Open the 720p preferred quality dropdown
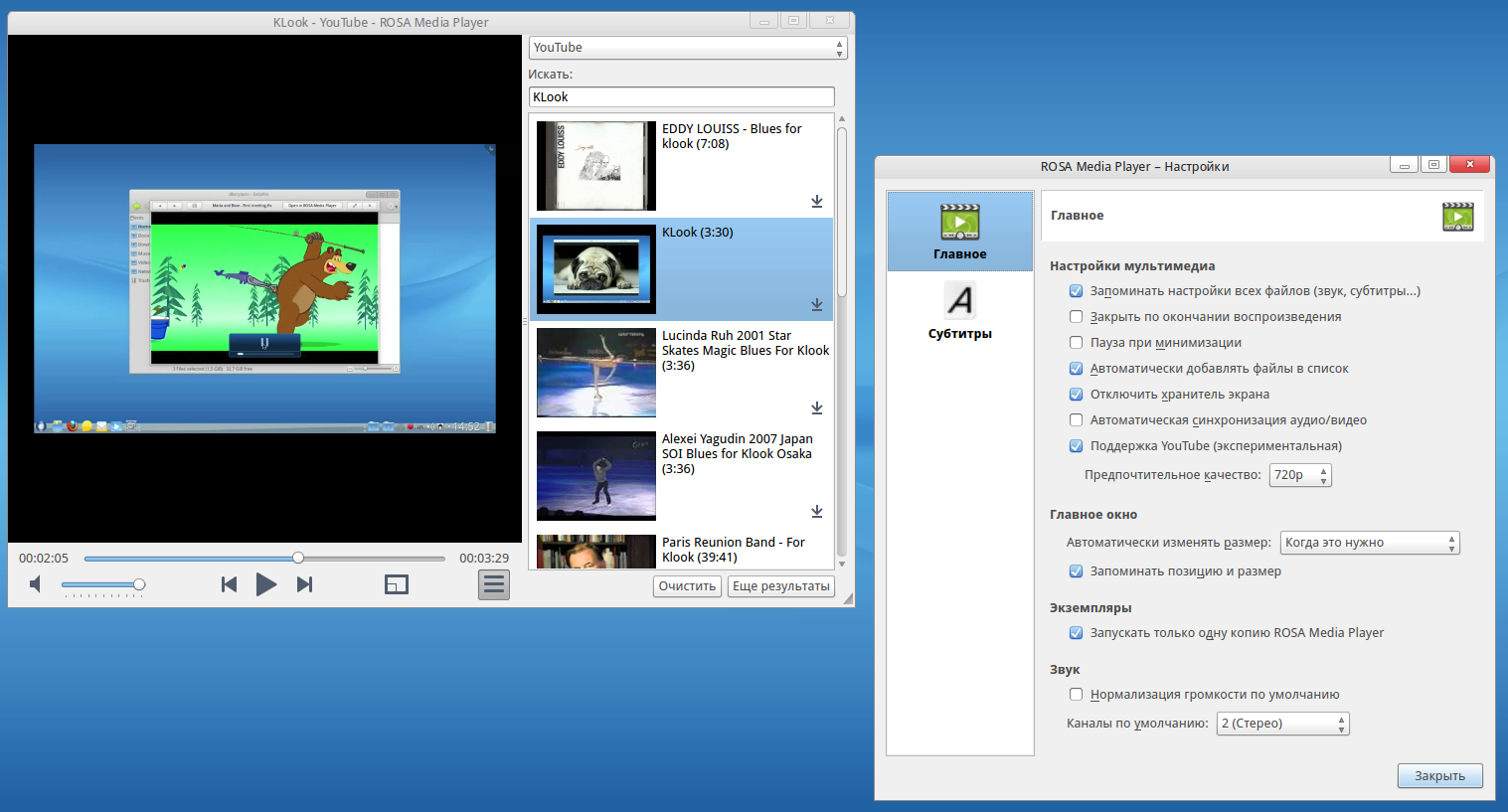The height and width of the screenshot is (812, 1508). [x=1300, y=475]
